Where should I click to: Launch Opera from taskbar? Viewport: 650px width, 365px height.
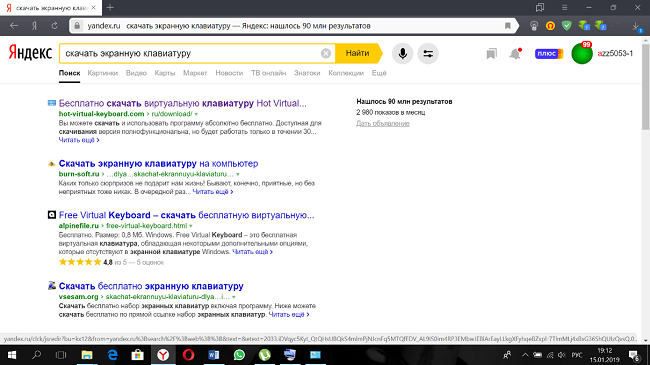click(x=188, y=355)
